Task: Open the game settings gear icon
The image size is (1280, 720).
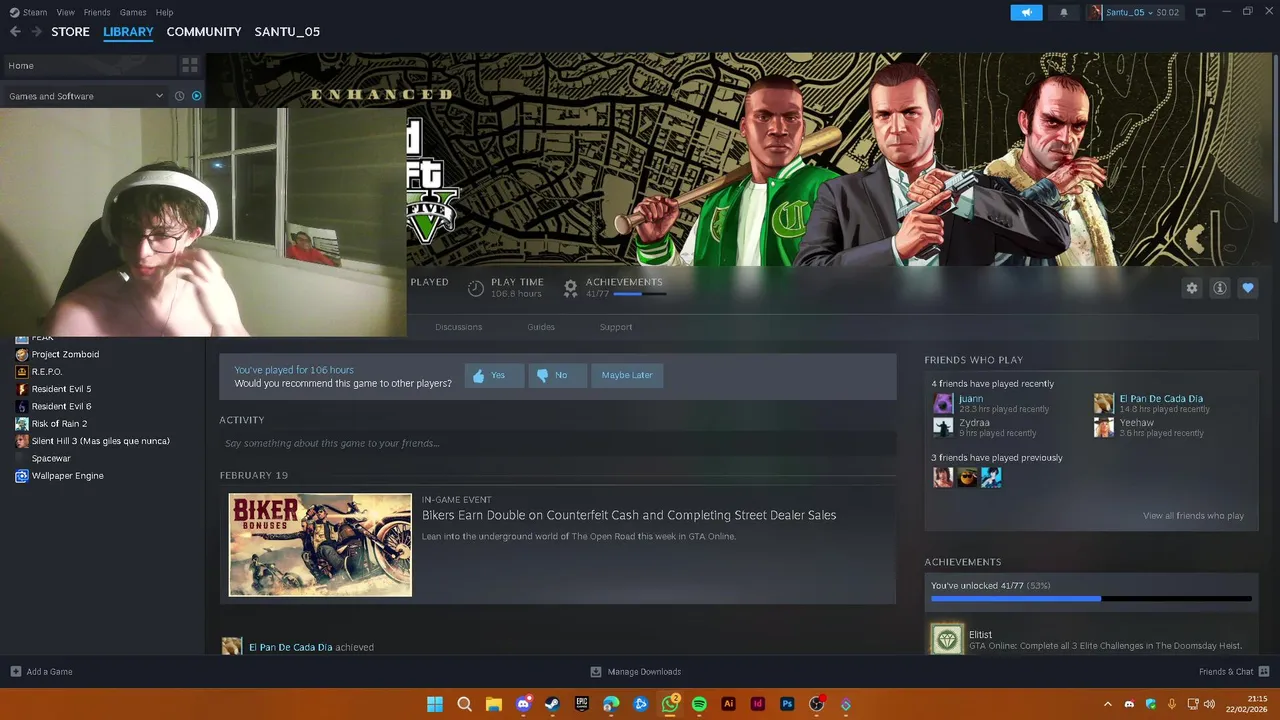Action: coord(1192,288)
